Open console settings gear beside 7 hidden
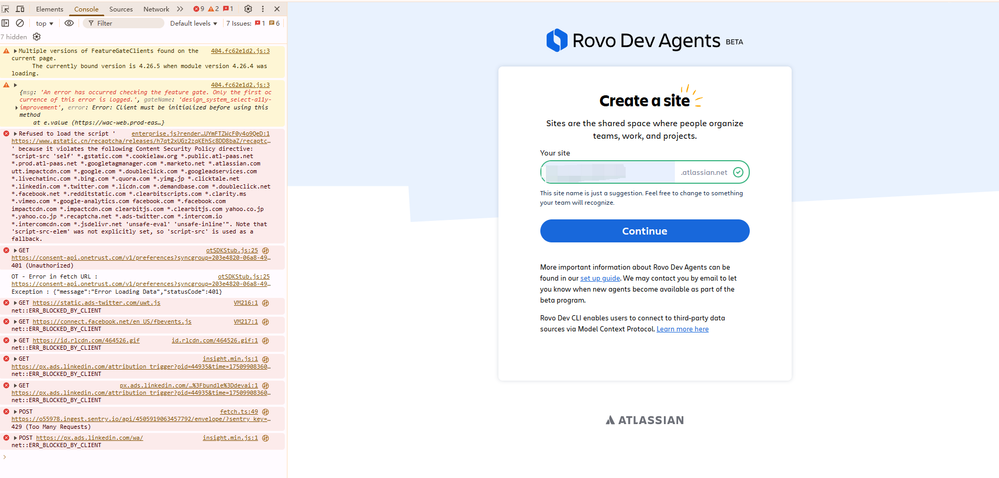Viewport: 999px width, 478px height. click(x=36, y=37)
